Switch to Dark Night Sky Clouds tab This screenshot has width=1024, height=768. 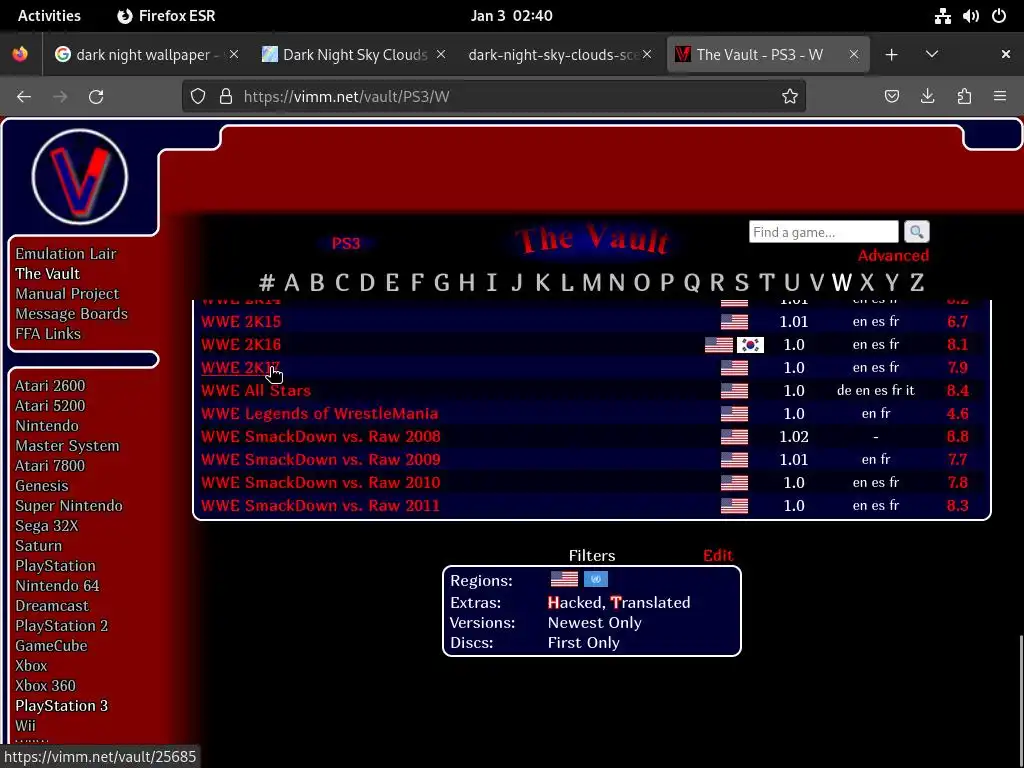tap(353, 55)
